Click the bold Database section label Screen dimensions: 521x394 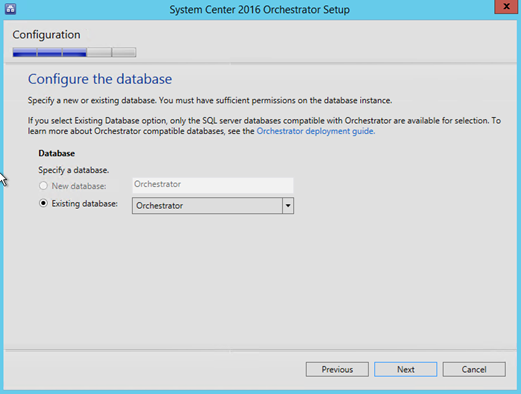(x=57, y=153)
